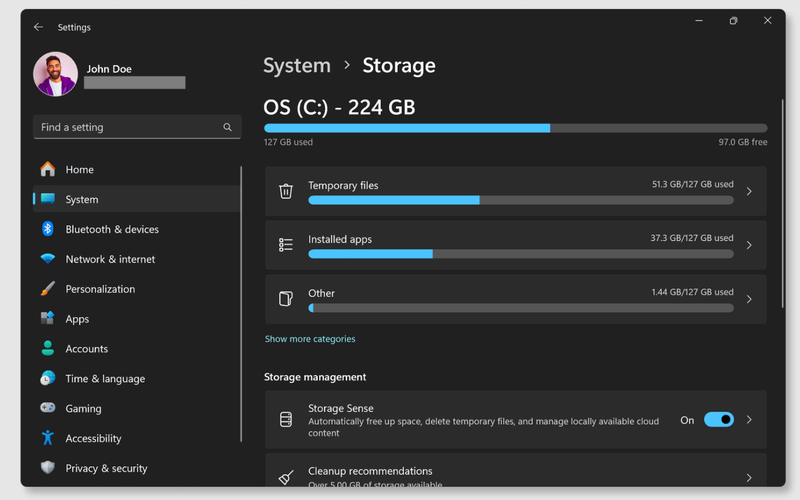Click the Installed apps usage bar

[x=521, y=254]
